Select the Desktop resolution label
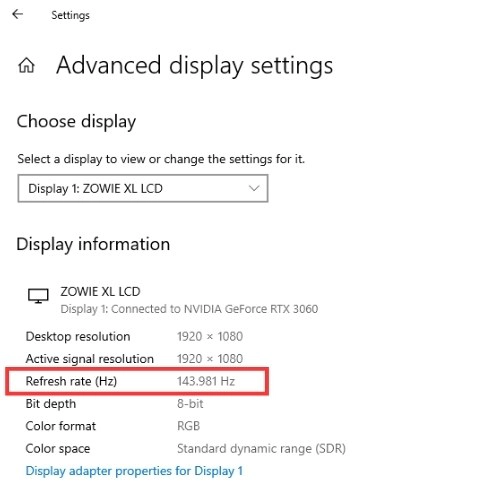500x500 pixels. [78, 336]
